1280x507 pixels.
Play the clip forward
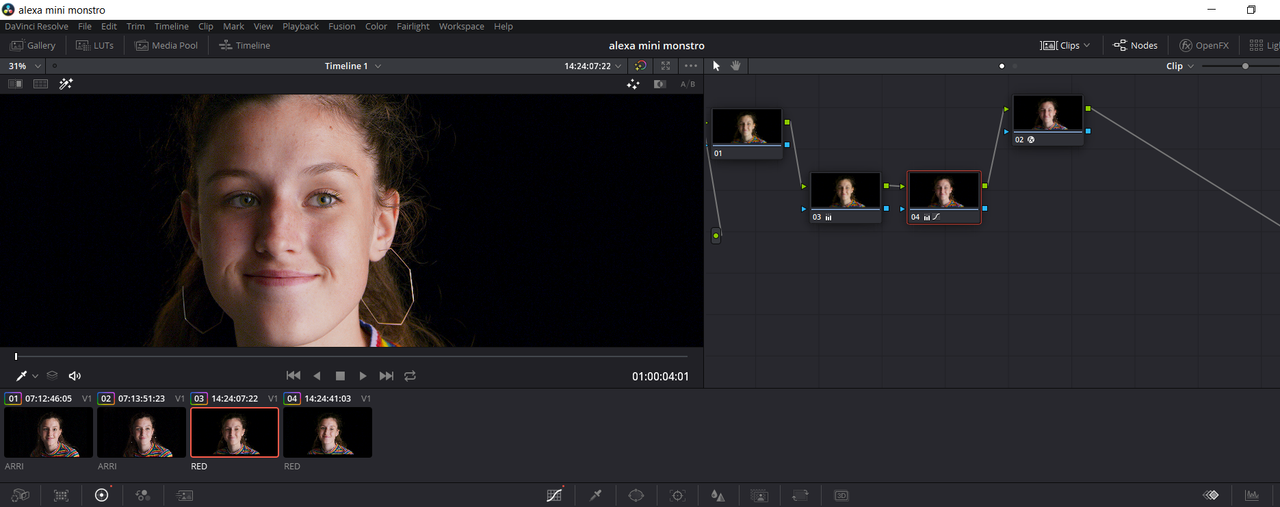pyautogui.click(x=363, y=376)
